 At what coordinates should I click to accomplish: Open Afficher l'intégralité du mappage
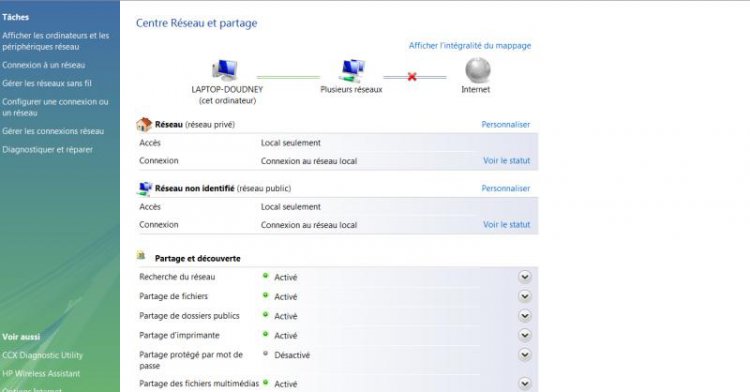470,45
